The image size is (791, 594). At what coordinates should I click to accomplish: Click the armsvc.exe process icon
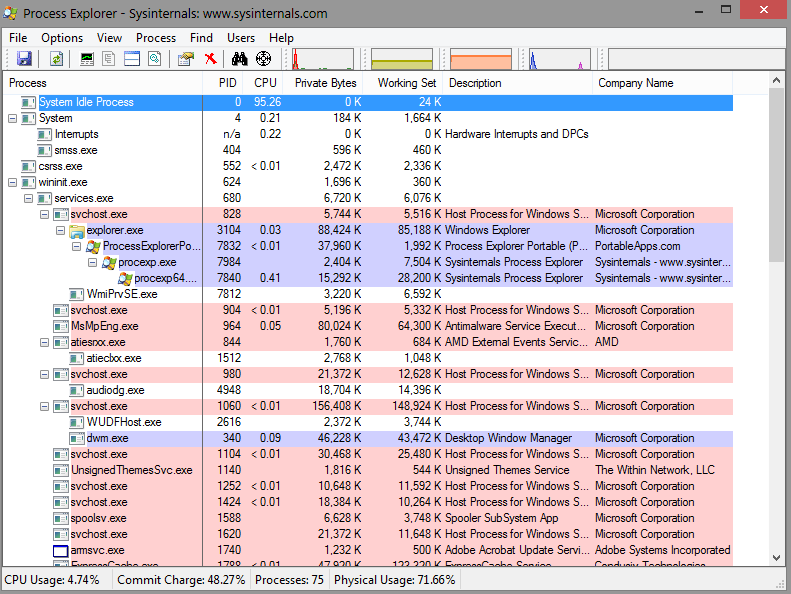(x=61, y=551)
